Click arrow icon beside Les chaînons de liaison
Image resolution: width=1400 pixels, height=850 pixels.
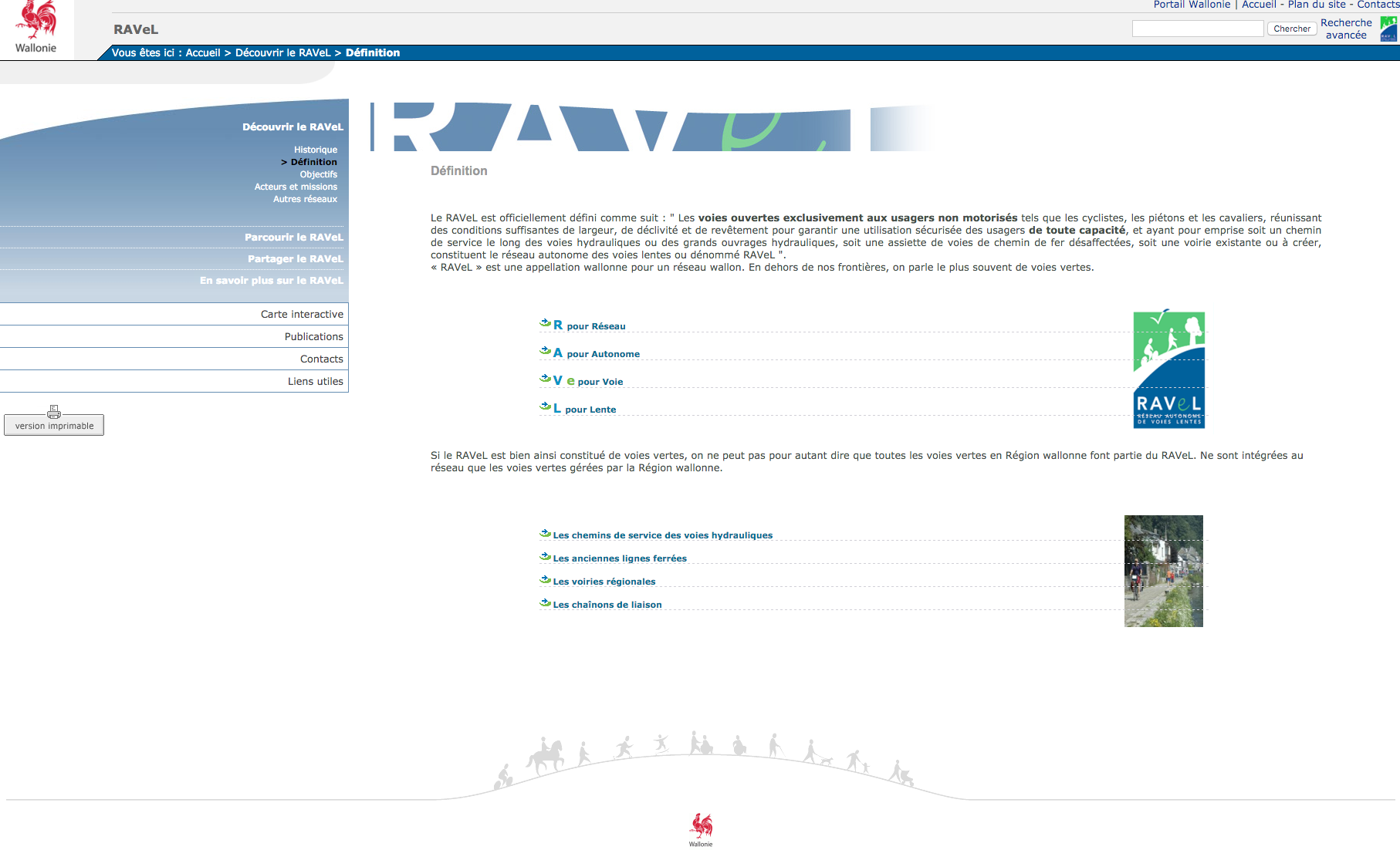click(545, 602)
